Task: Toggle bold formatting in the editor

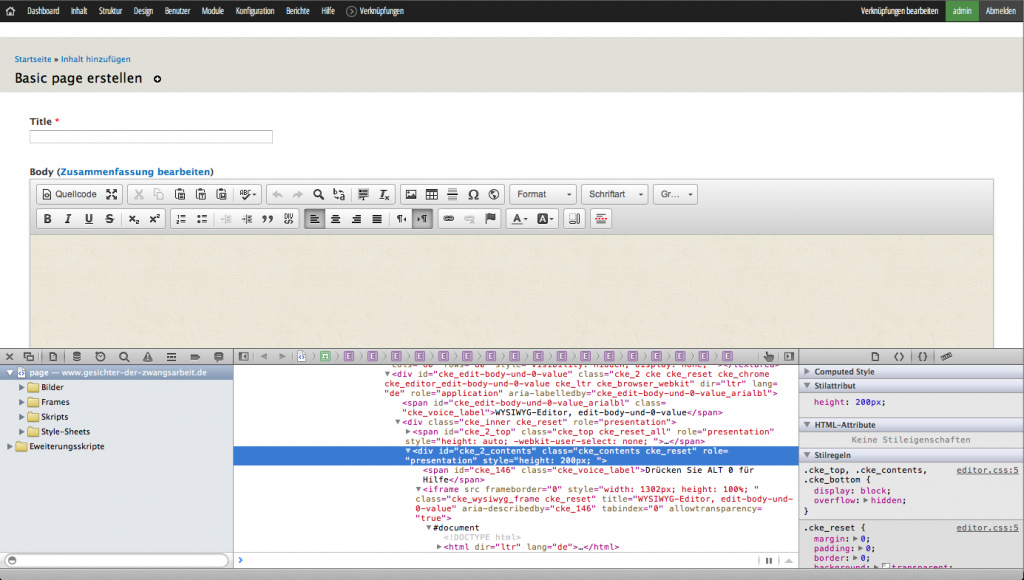Action: (x=47, y=219)
